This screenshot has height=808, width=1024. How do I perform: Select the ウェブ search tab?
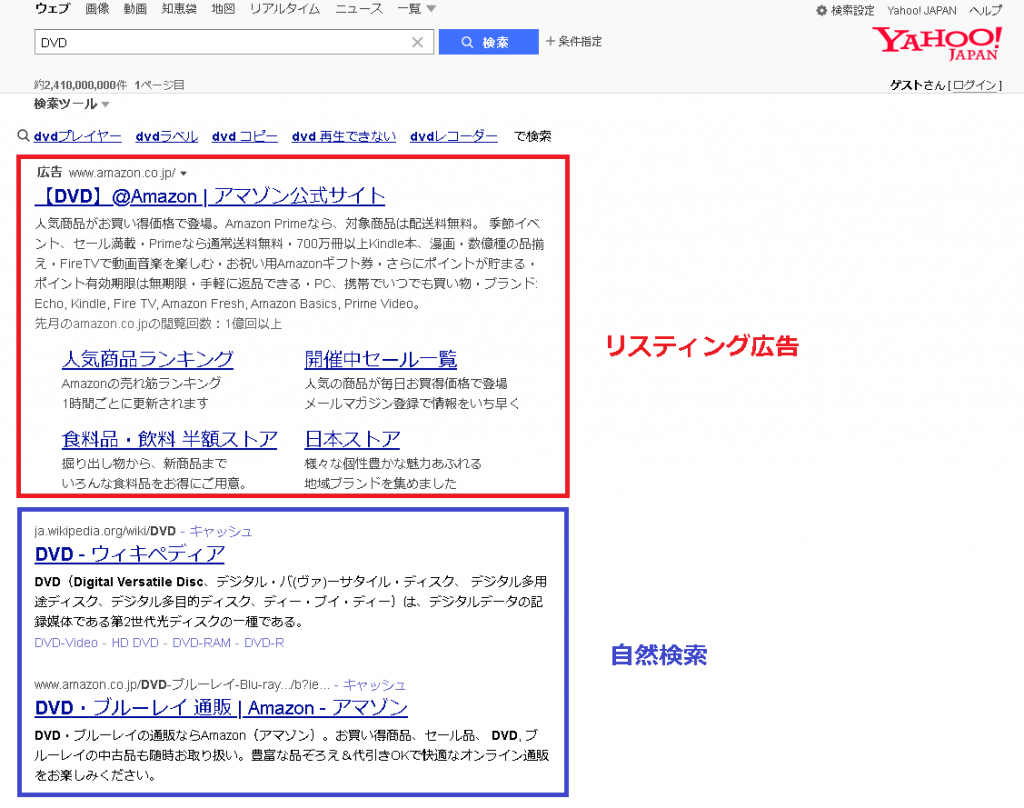[52, 8]
